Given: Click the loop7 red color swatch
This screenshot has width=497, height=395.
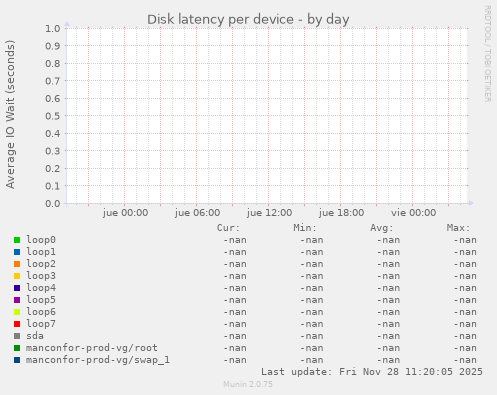Looking at the screenshot, I should [x=17, y=324].
